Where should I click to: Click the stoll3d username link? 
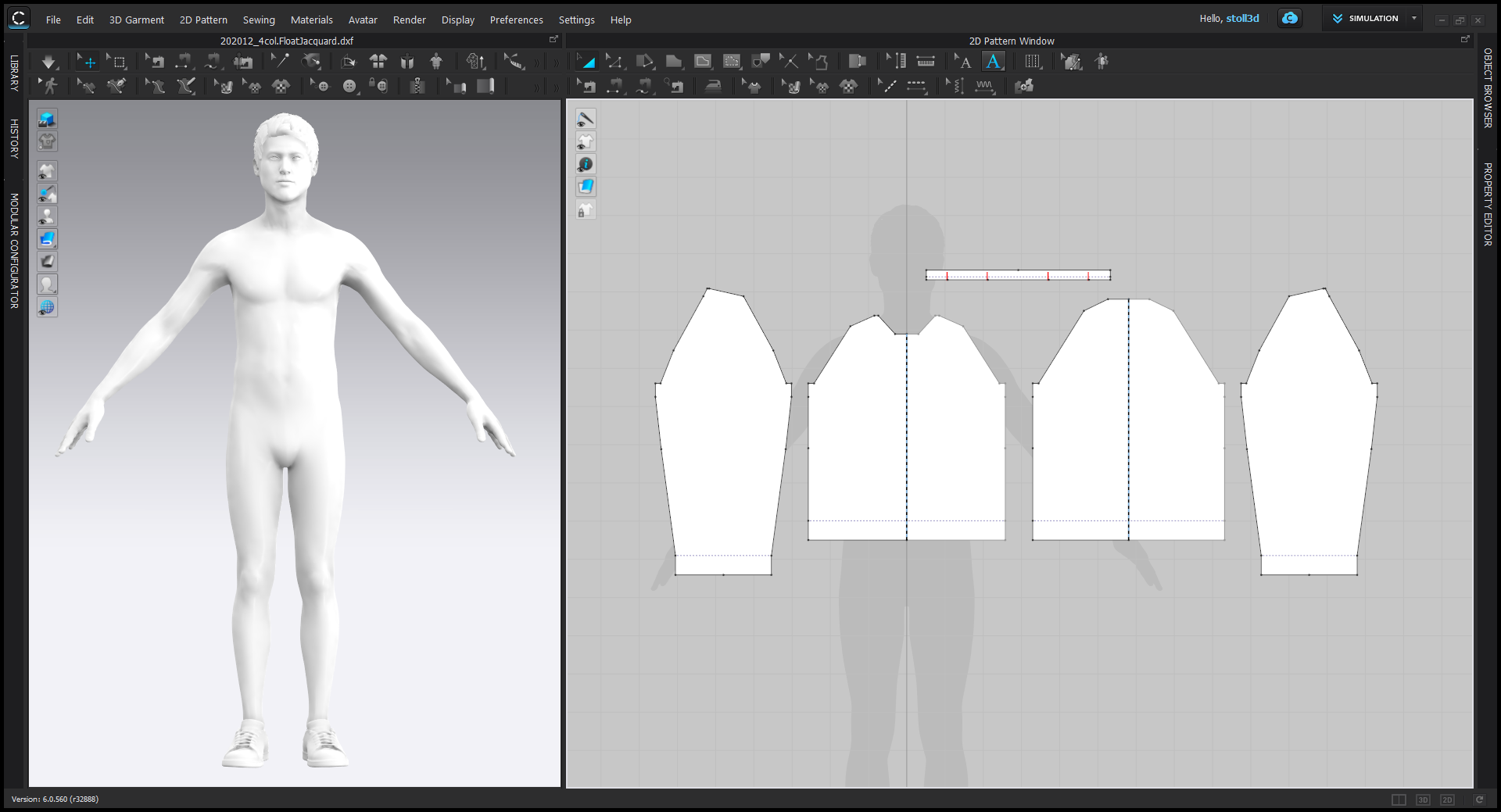[1244, 17]
